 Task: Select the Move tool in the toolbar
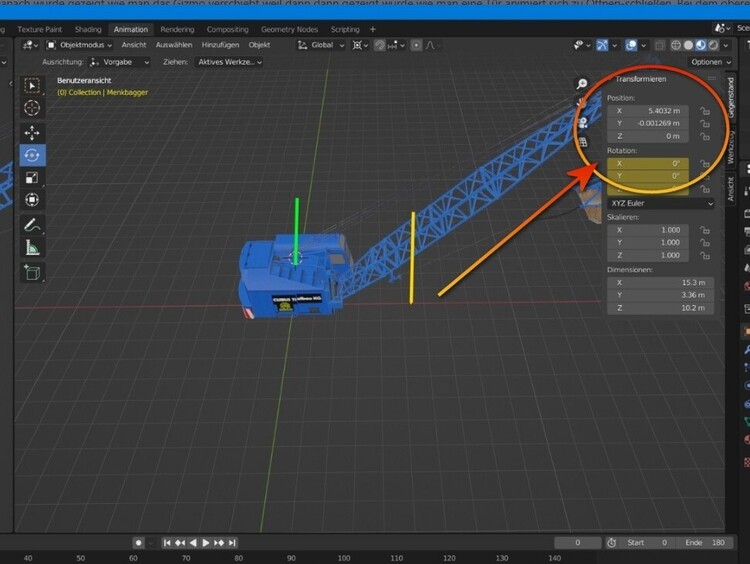pyautogui.click(x=32, y=132)
